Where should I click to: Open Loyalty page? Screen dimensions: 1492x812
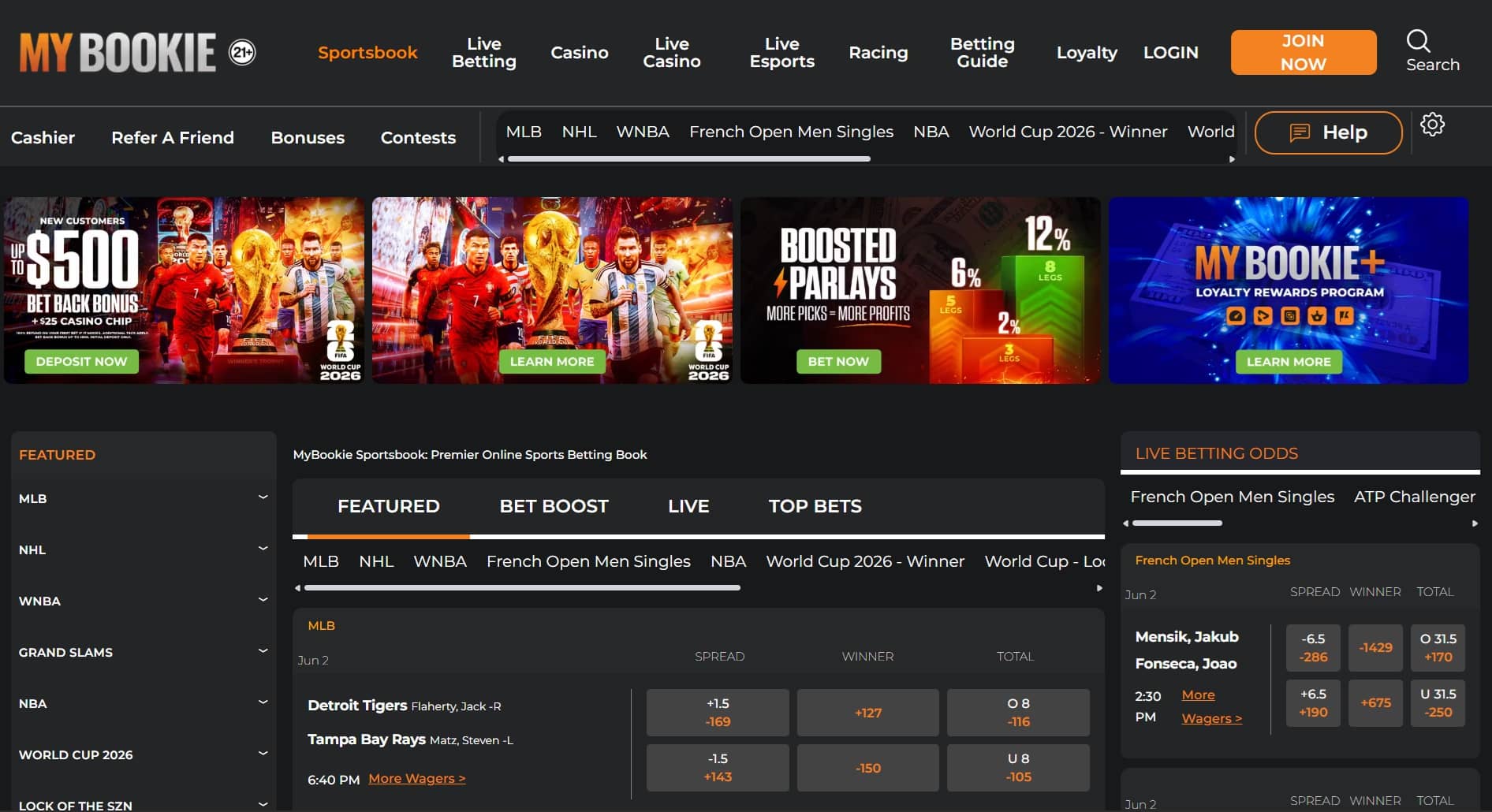(1087, 53)
